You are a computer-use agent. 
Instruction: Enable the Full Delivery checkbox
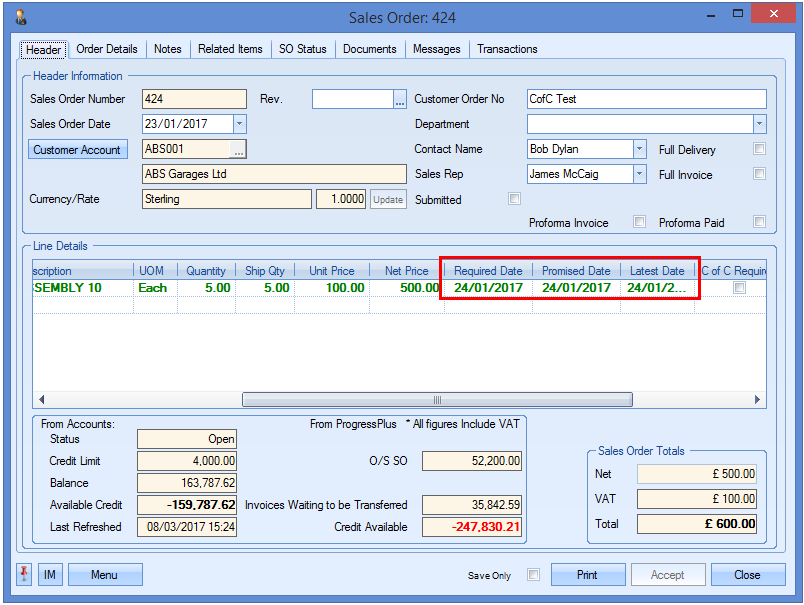pos(759,149)
